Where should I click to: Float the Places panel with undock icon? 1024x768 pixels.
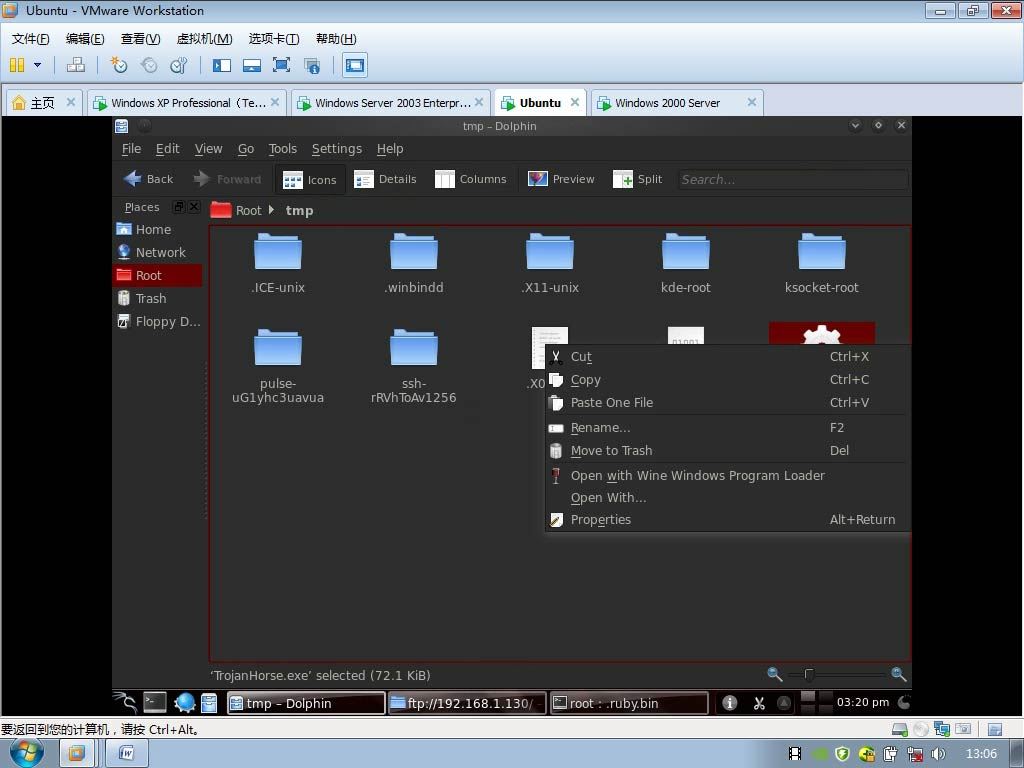pyautogui.click(x=179, y=207)
